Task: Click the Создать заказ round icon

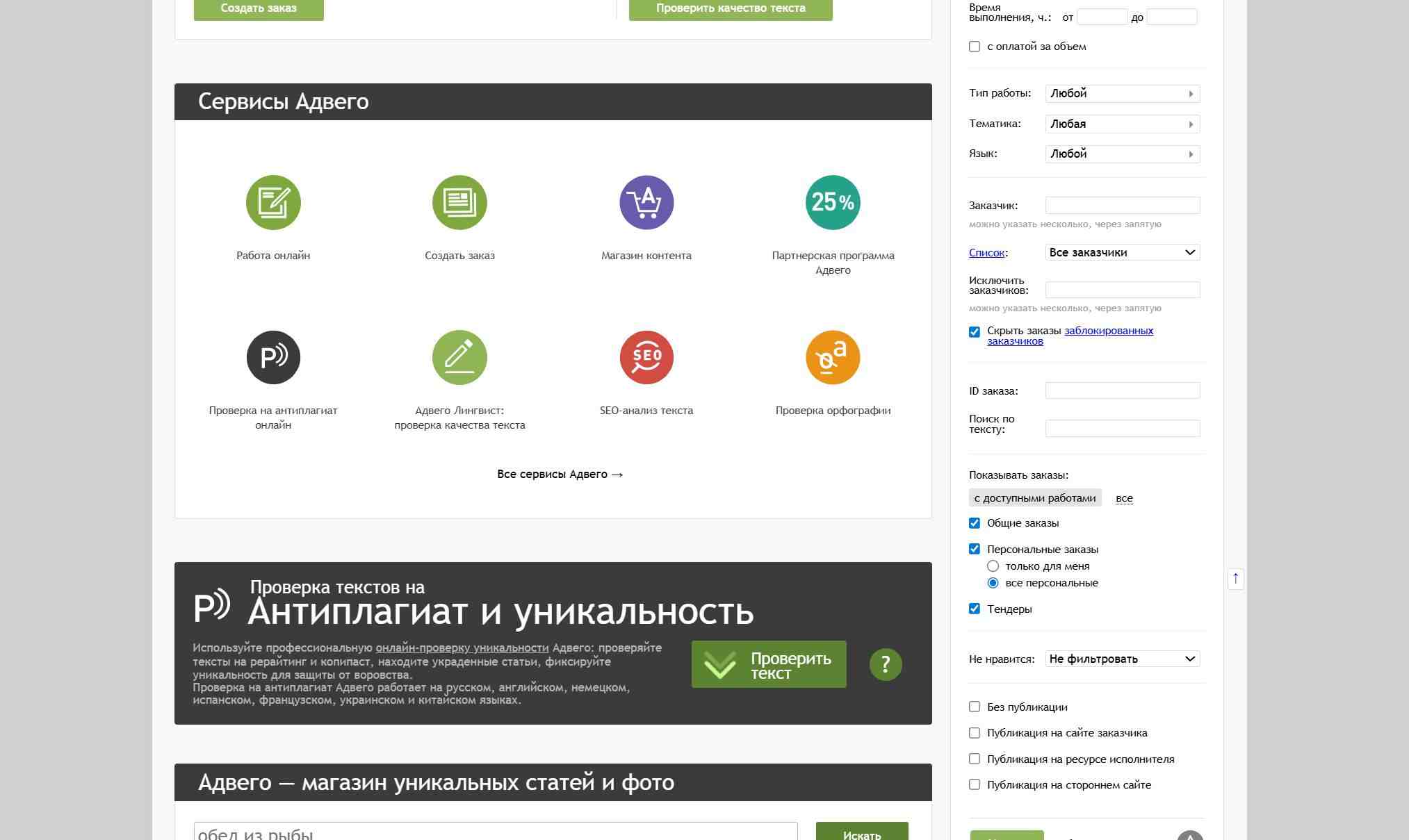Action: (459, 202)
